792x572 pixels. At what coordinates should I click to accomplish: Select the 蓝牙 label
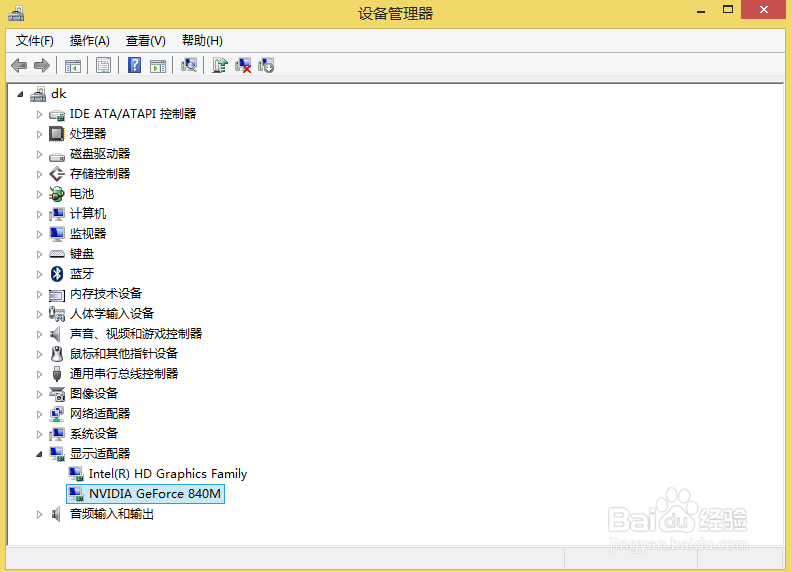click(x=82, y=274)
